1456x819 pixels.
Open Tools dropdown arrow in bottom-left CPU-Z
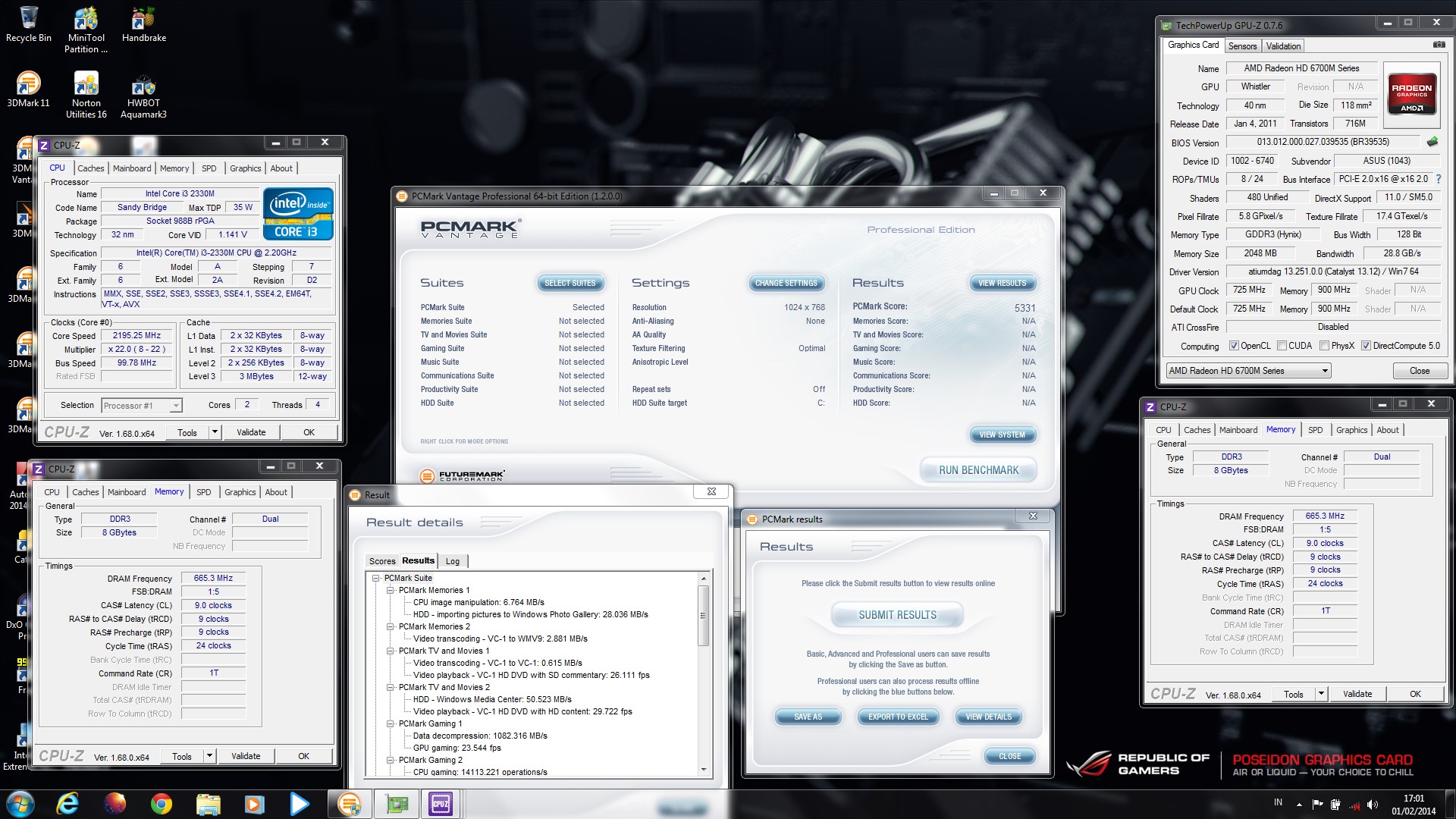pyautogui.click(x=209, y=756)
